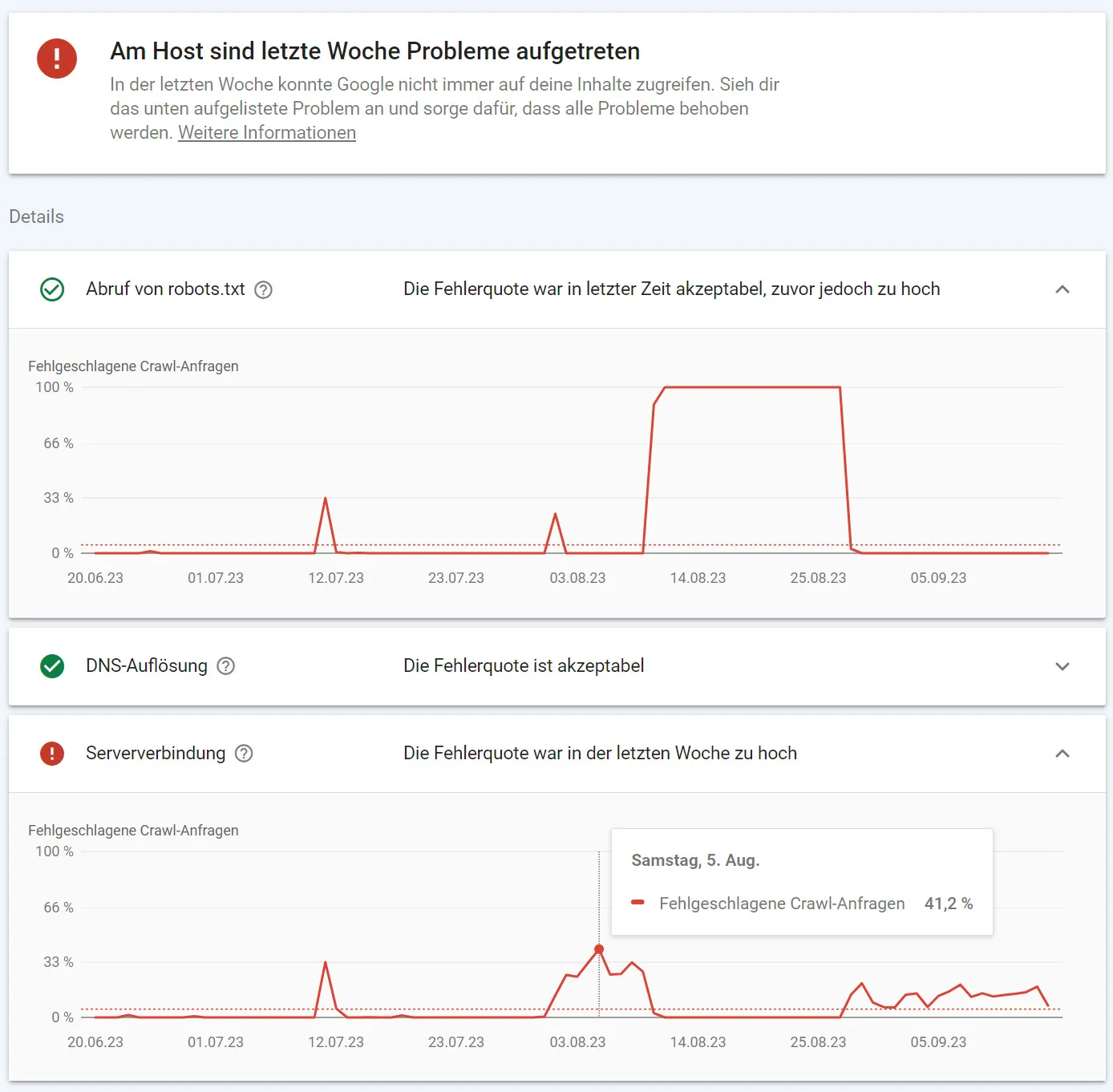Click the DNS-Auflösung green check icon
1113x1092 pixels.
[52, 666]
